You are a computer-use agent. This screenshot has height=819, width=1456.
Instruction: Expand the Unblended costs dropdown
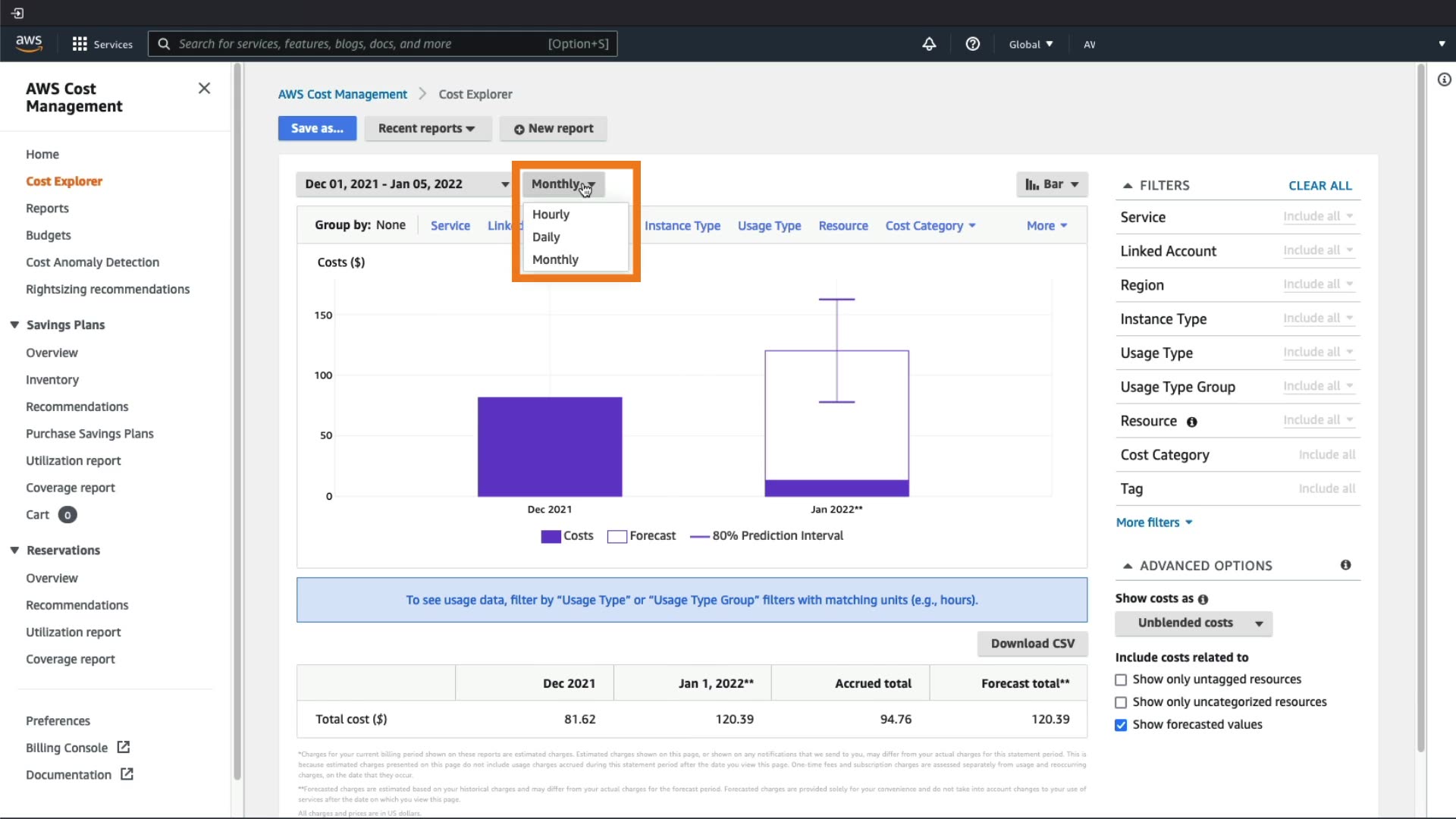(1193, 623)
